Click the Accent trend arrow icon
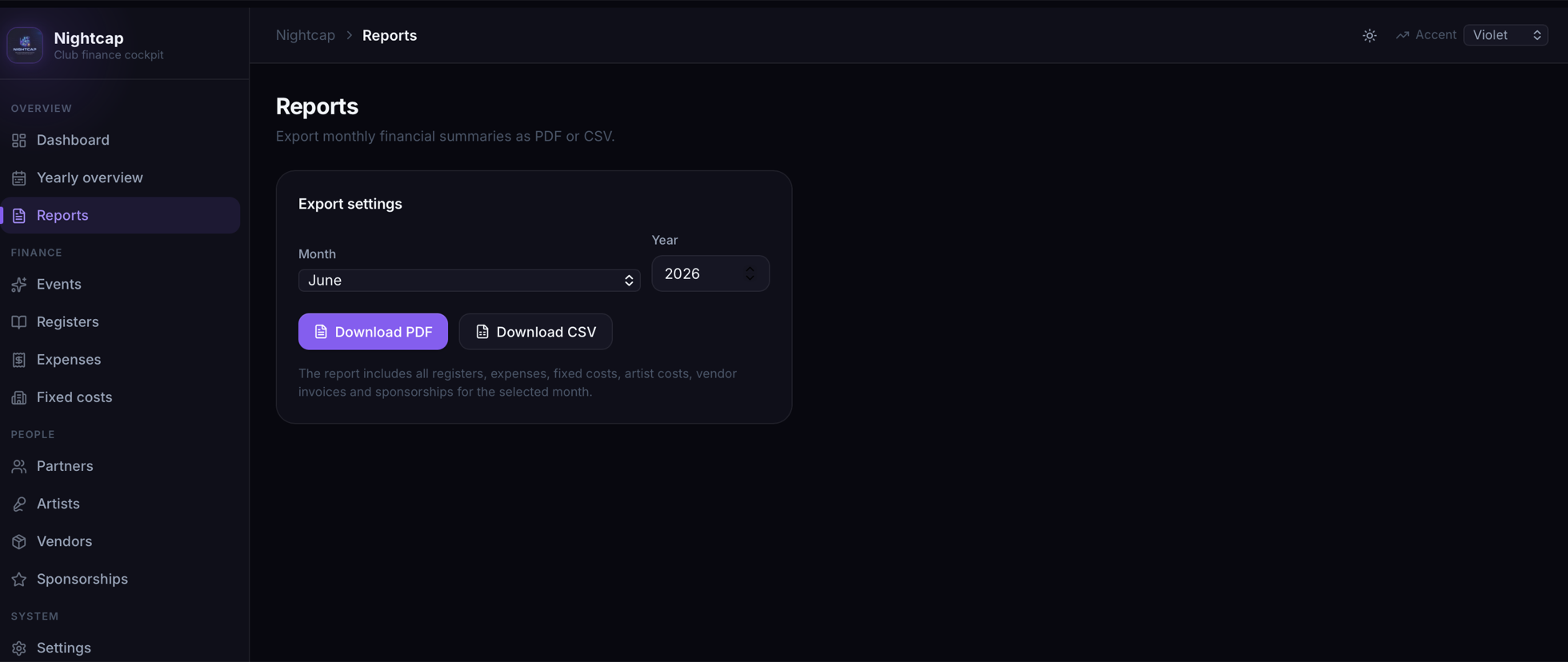The width and height of the screenshot is (1568, 662). pyautogui.click(x=1402, y=35)
